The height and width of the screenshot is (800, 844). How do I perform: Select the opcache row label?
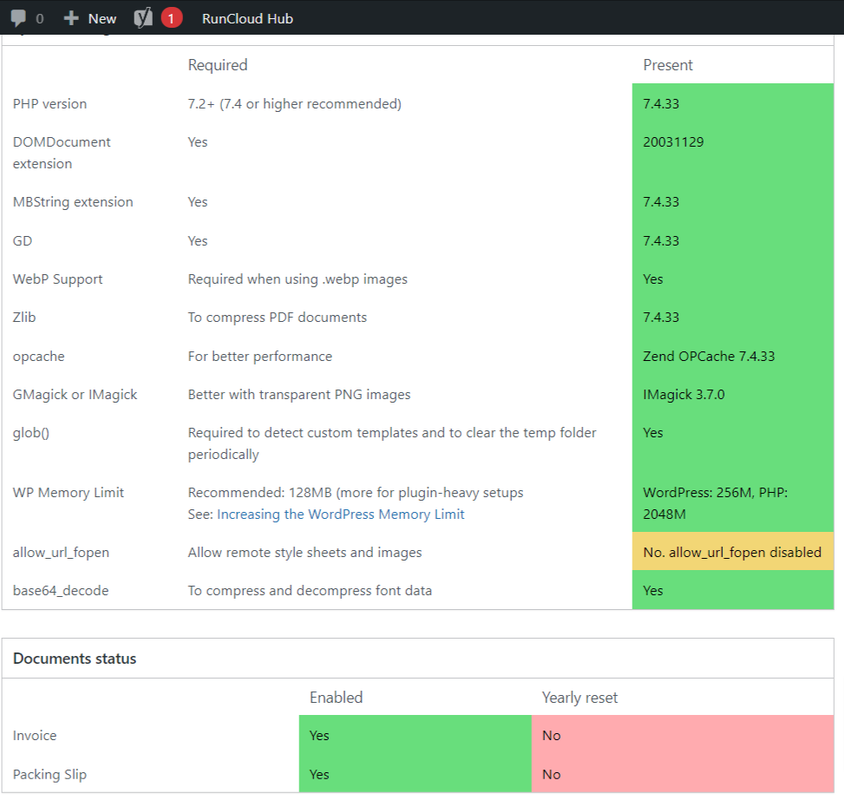[39, 356]
